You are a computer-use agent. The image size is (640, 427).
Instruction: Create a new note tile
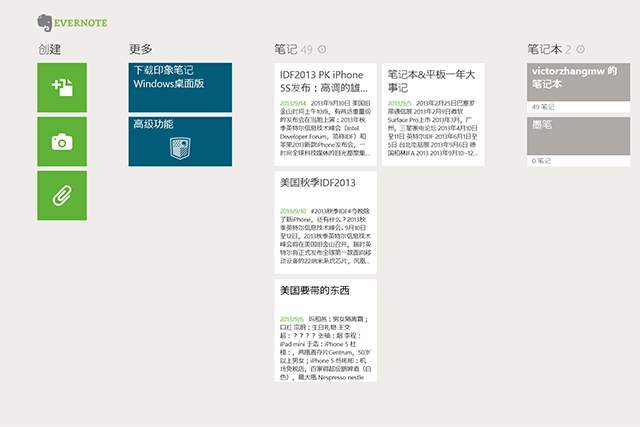[x=62, y=87]
